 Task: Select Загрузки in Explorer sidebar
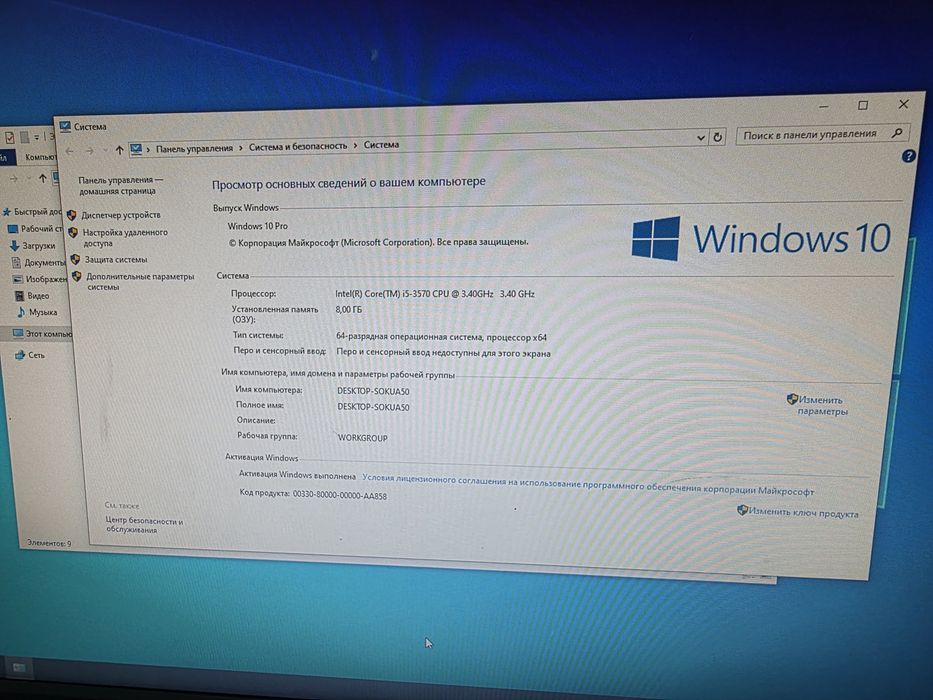click(32, 245)
